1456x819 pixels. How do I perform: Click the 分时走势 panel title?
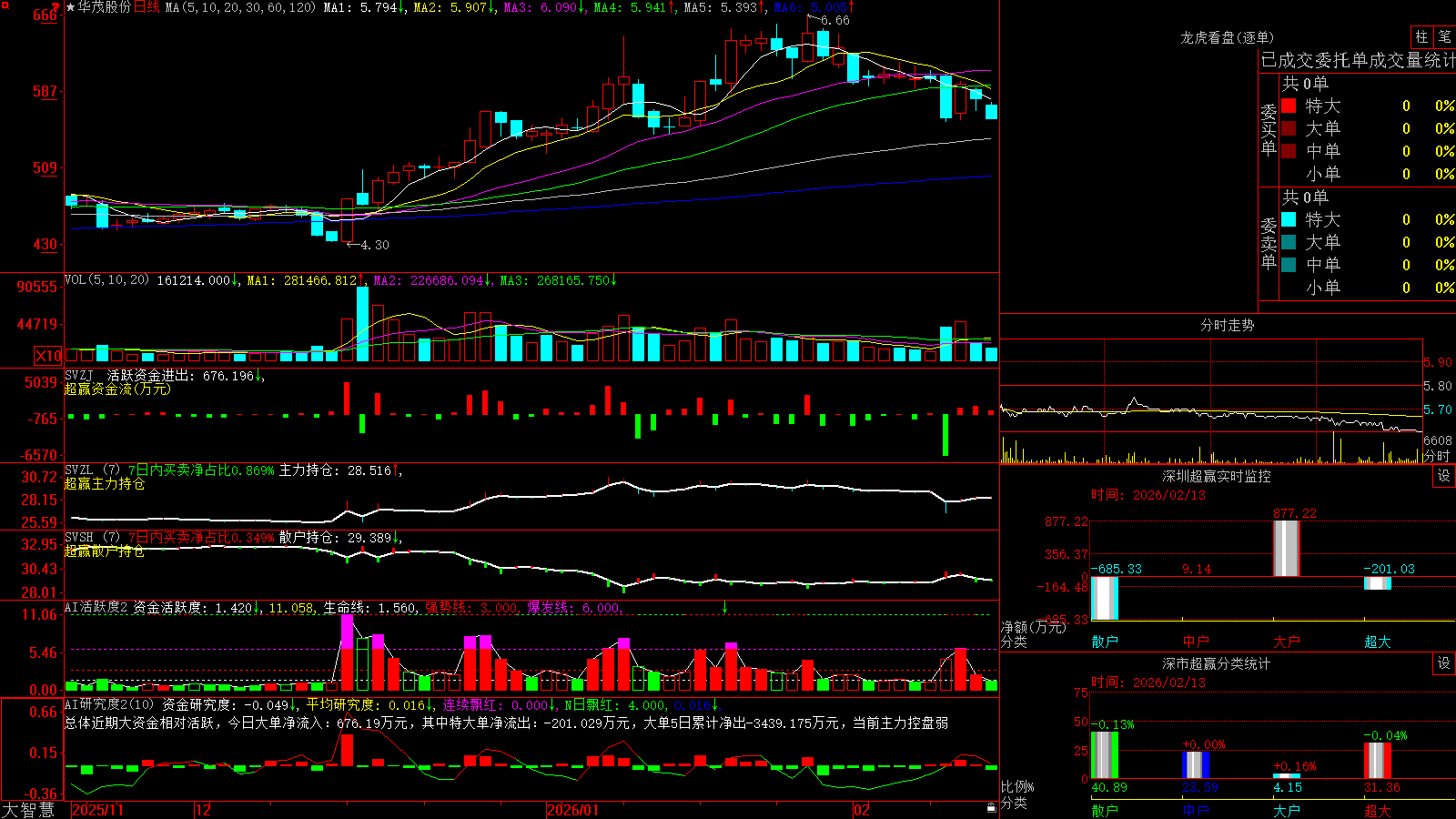coord(1227,325)
